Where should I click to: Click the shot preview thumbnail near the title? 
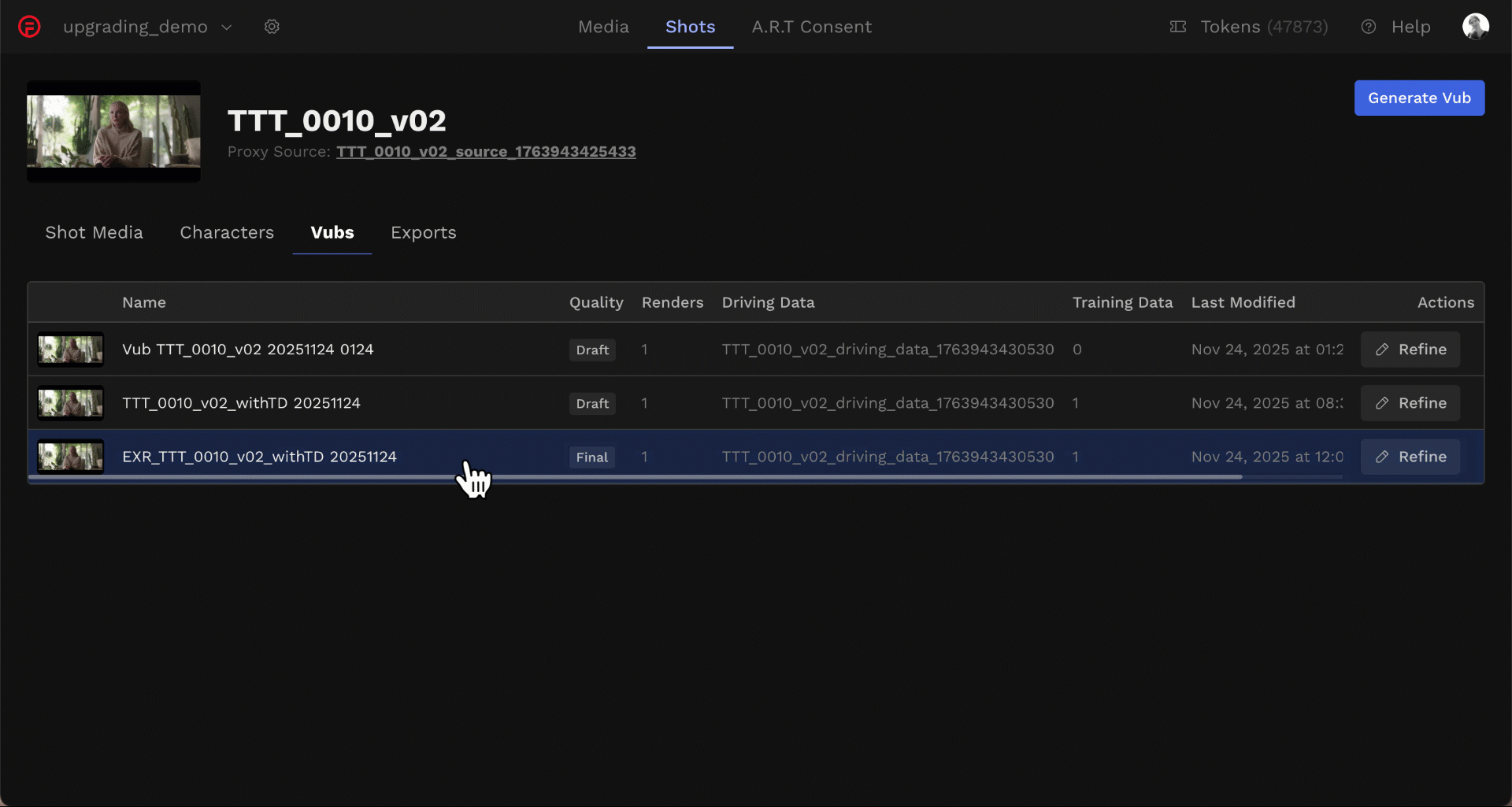tap(113, 131)
